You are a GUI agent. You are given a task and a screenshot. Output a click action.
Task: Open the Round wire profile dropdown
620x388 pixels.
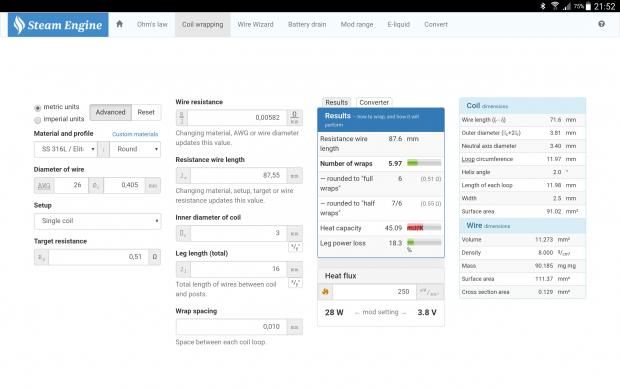coord(135,149)
